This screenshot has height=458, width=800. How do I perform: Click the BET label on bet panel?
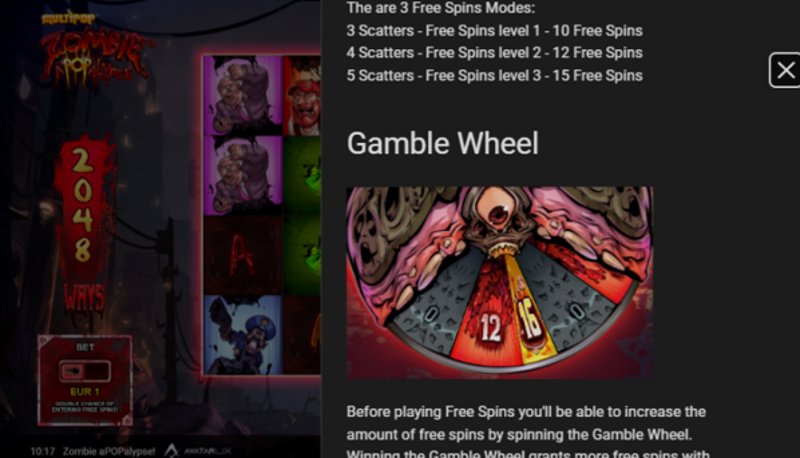85,347
